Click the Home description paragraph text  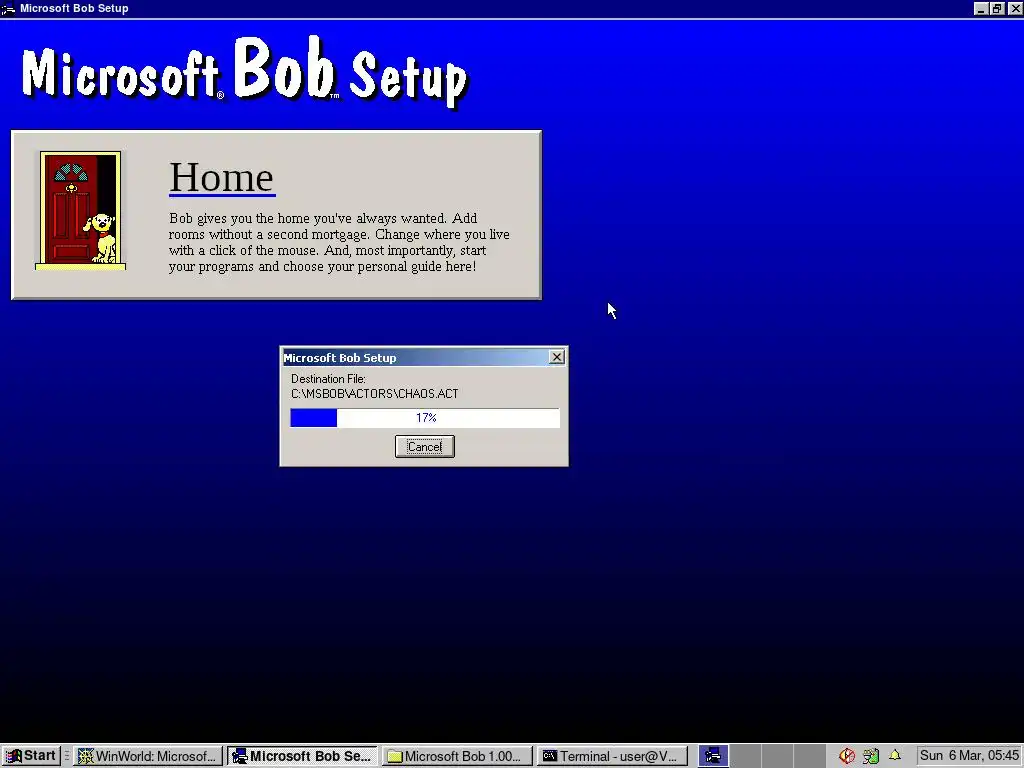click(339, 242)
